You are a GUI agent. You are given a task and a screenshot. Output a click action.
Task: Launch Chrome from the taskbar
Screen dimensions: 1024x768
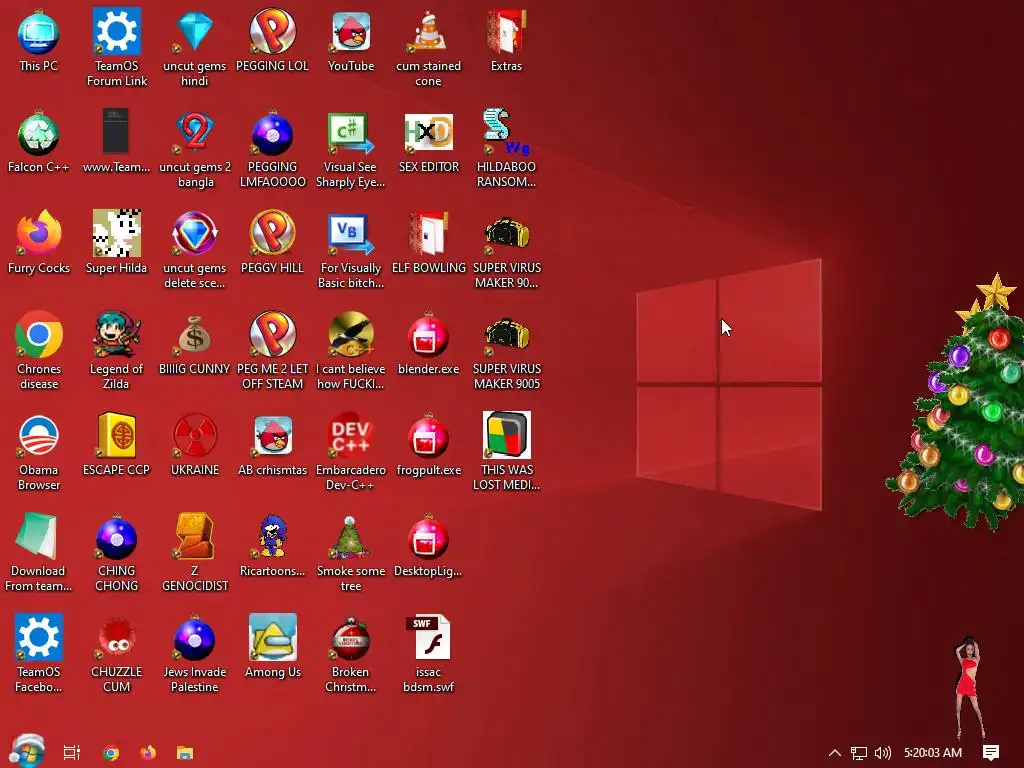[111, 752]
